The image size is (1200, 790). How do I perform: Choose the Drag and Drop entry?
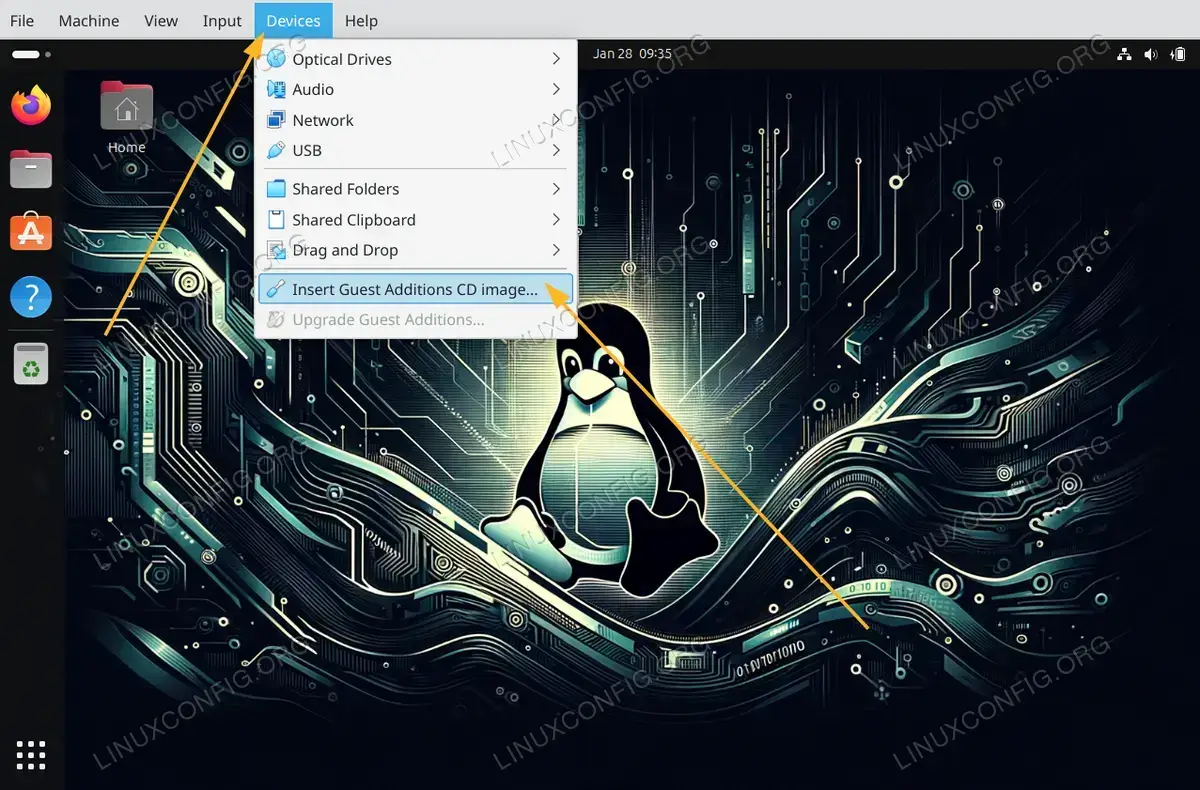coord(416,250)
